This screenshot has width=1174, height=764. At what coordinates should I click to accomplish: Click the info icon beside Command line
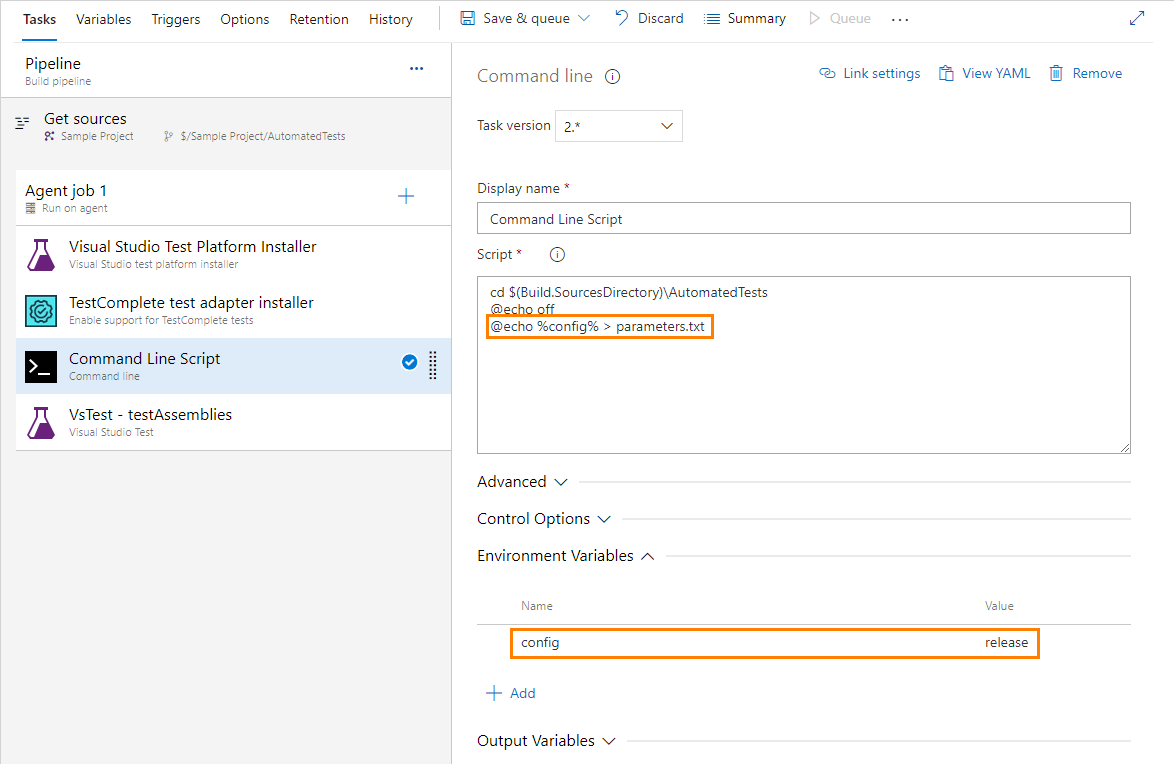(611, 75)
